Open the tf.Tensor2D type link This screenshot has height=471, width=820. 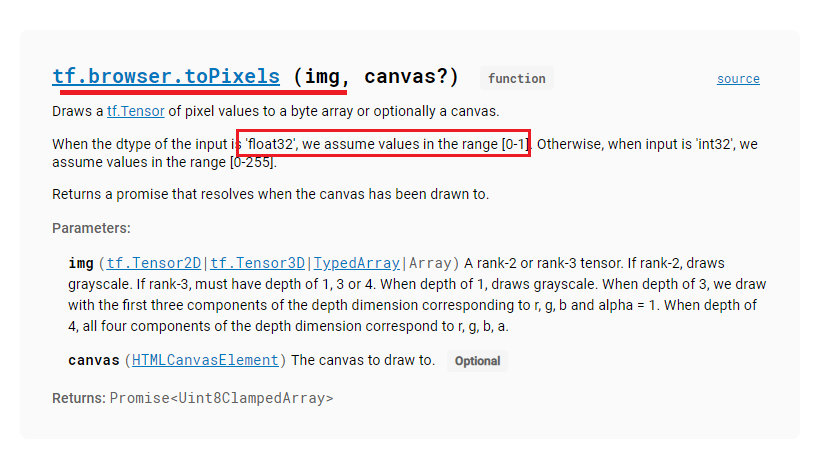(154, 263)
